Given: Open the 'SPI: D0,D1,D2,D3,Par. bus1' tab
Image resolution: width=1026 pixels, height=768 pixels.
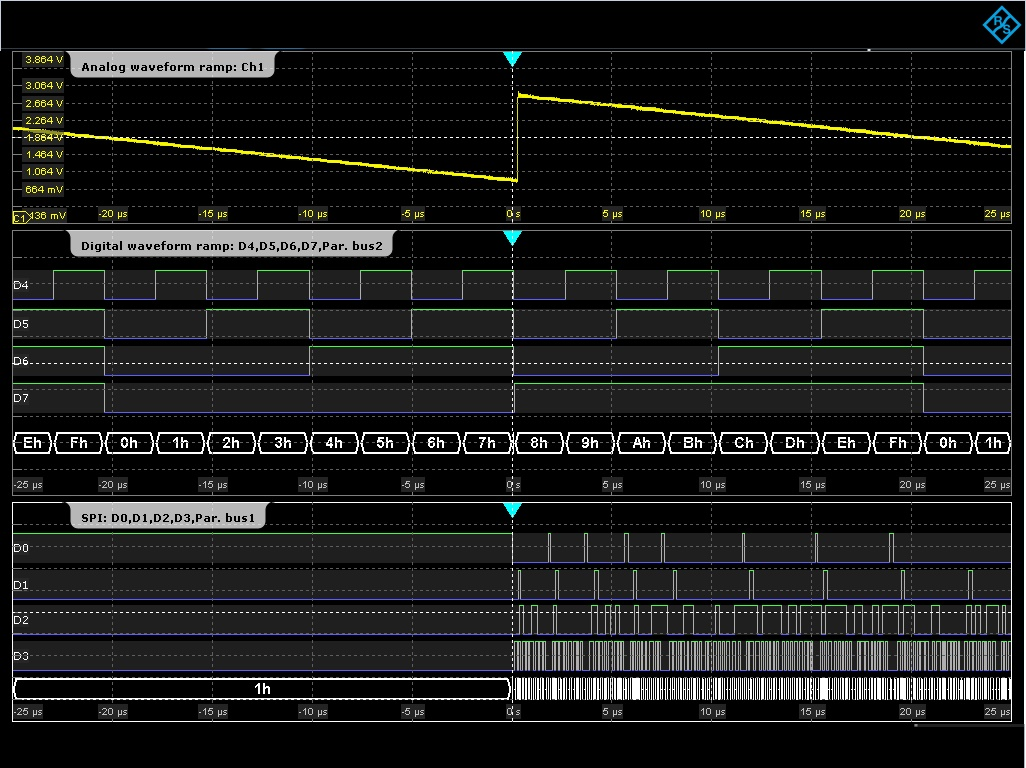Looking at the screenshot, I should (168, 517).
